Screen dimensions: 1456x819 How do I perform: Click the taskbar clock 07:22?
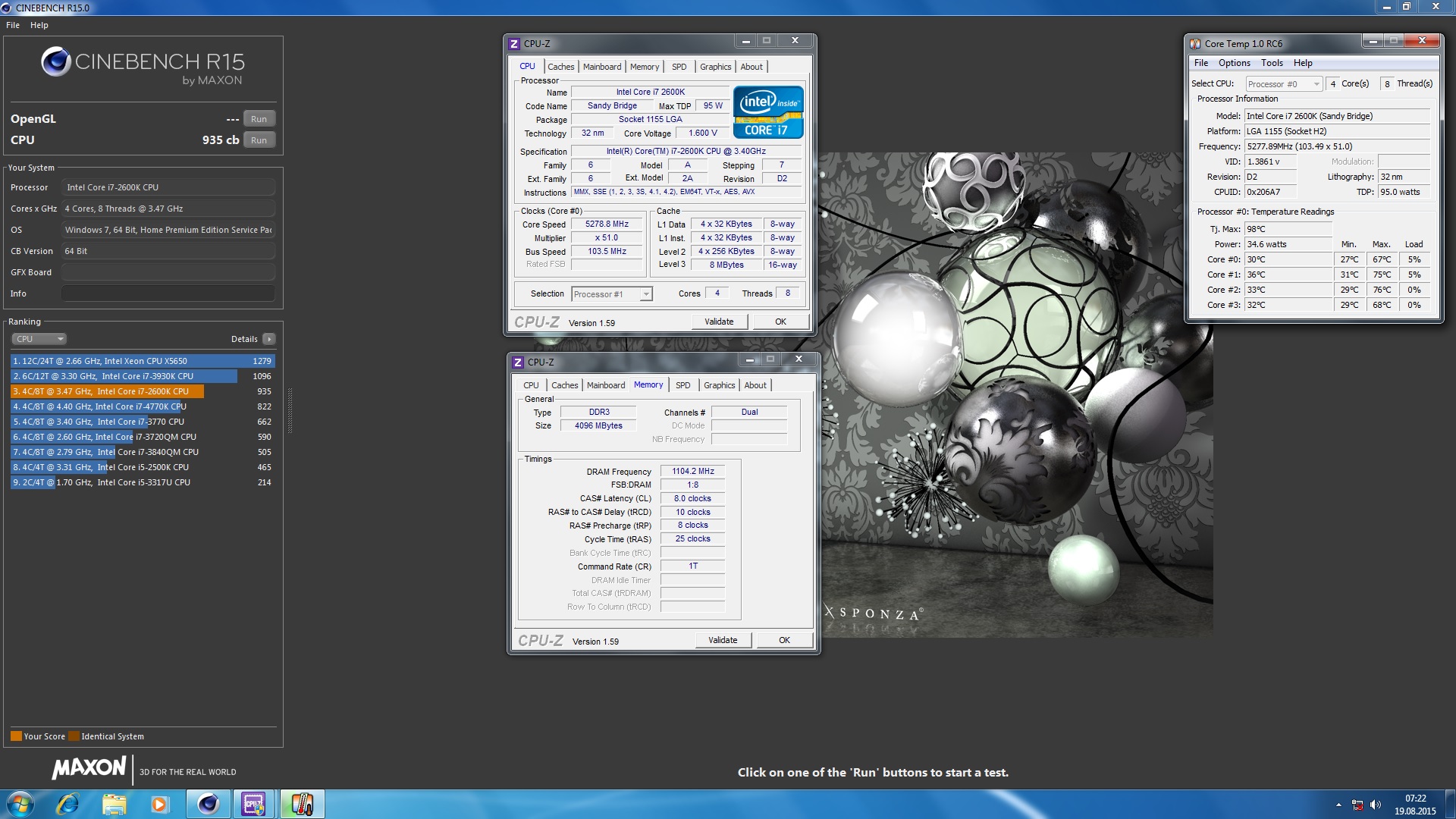(1415, 799)
